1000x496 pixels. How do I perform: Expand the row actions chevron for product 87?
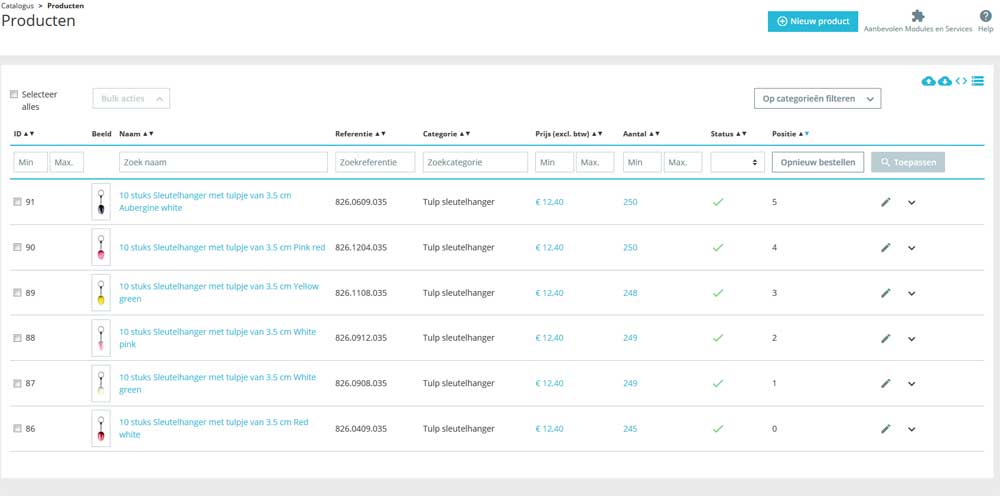click(x=911, y=383)
